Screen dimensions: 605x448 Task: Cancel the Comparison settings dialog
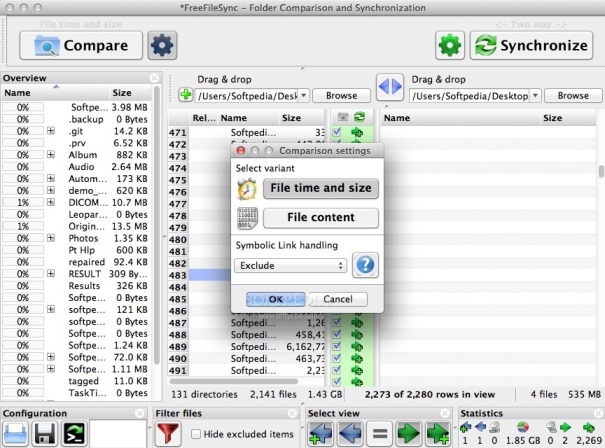click(338, 299)
